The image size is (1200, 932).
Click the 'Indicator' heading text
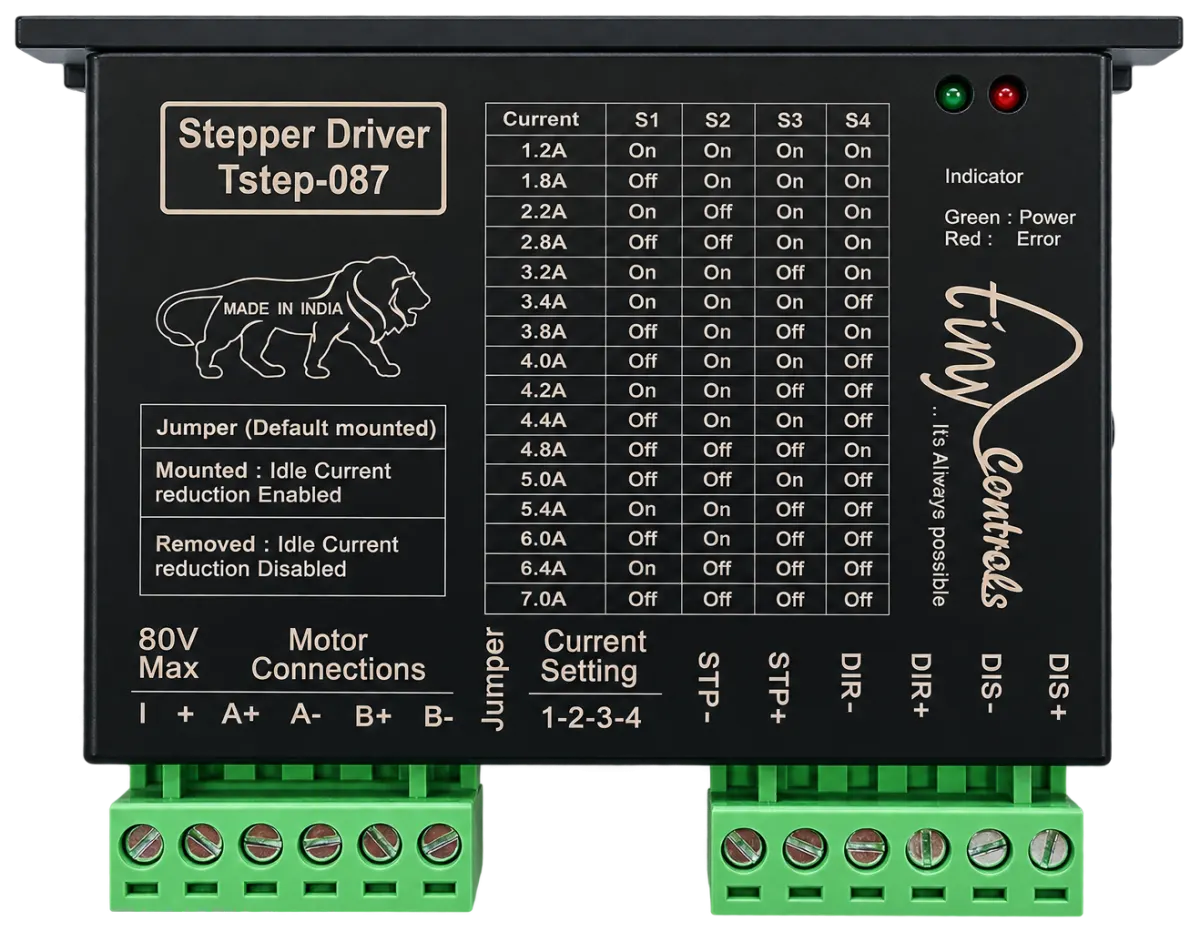click(984, 177)
